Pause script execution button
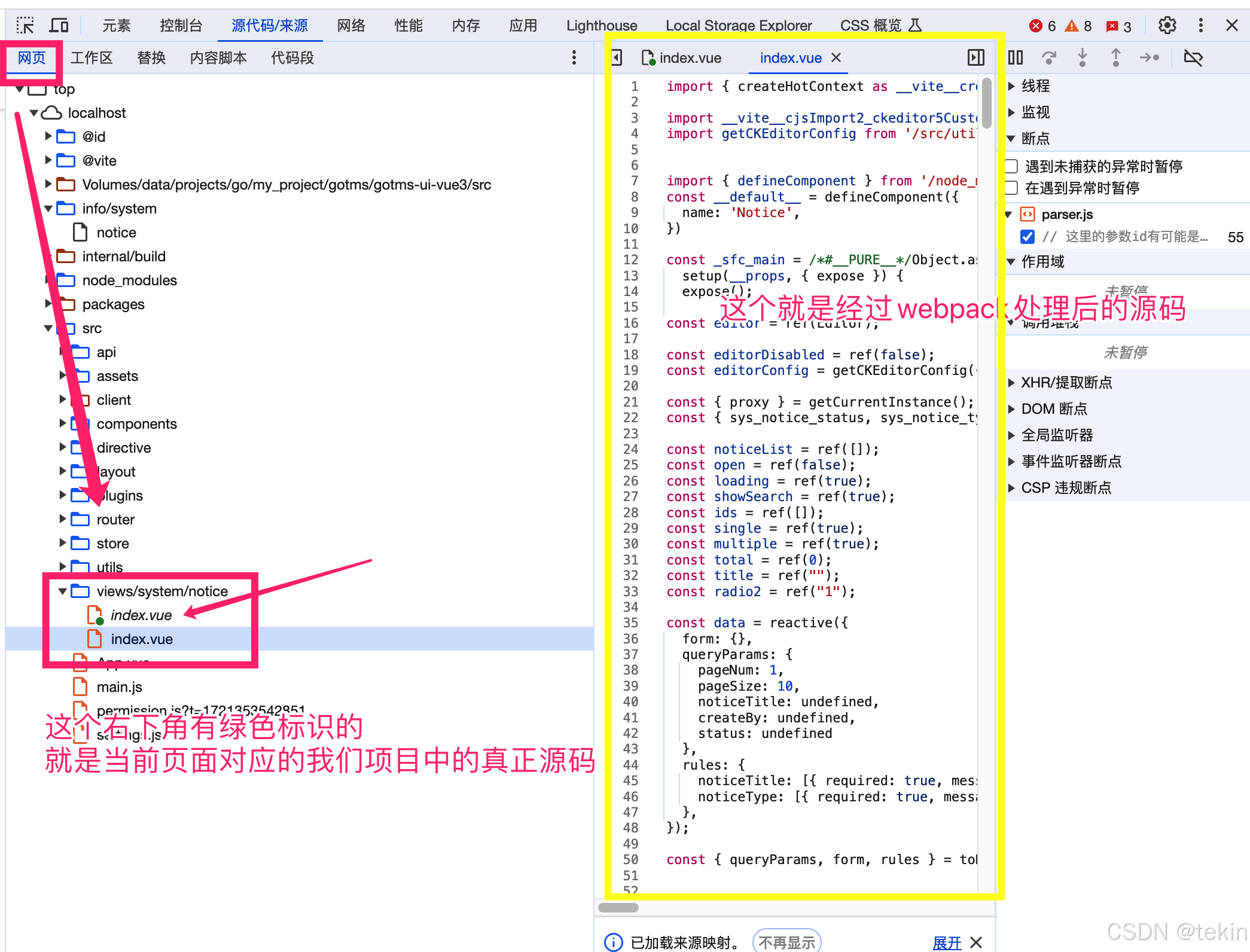The width and height of the screenshot is (1250, 952). point(1016,57)
